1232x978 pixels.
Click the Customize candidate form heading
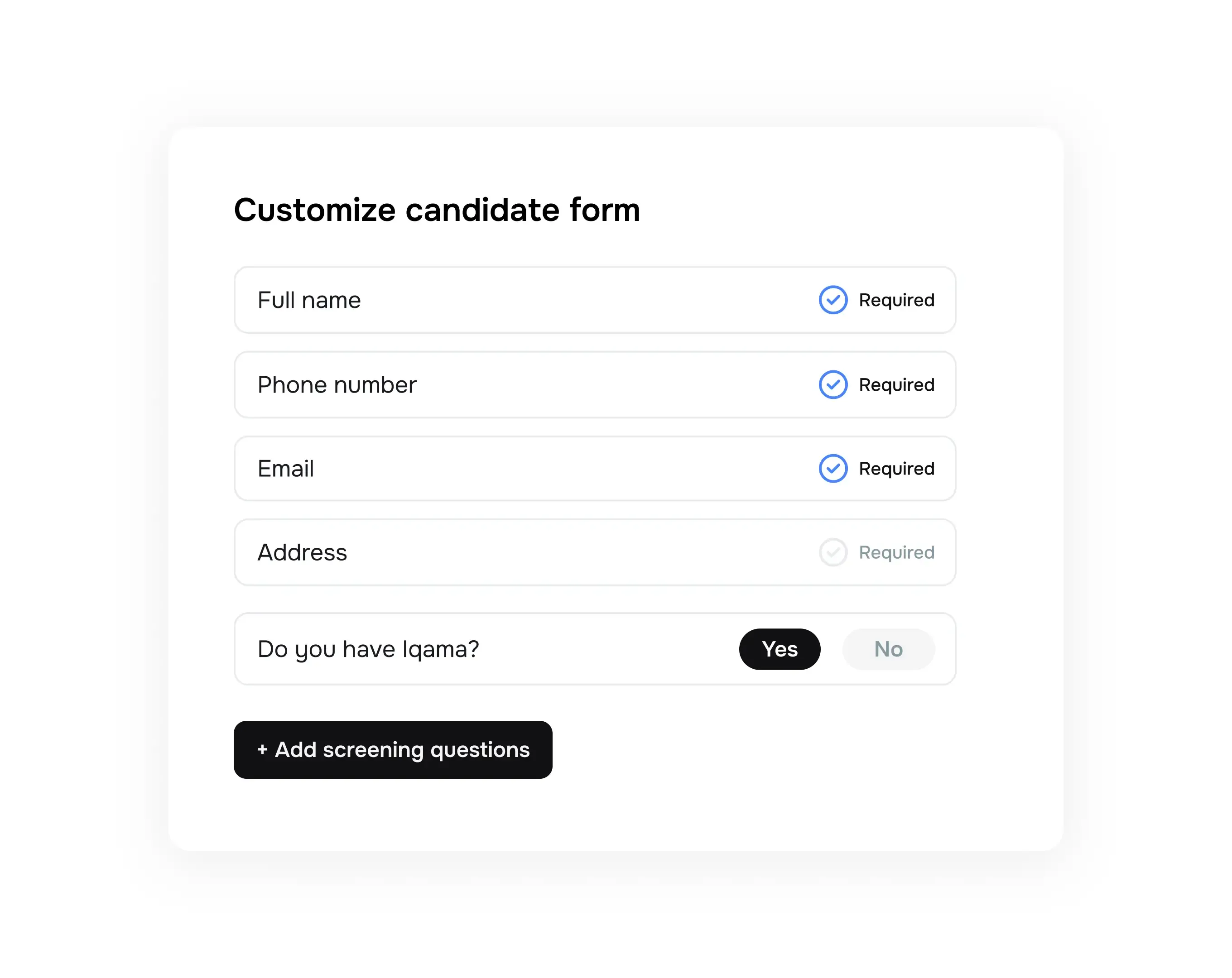coord(437,210)
